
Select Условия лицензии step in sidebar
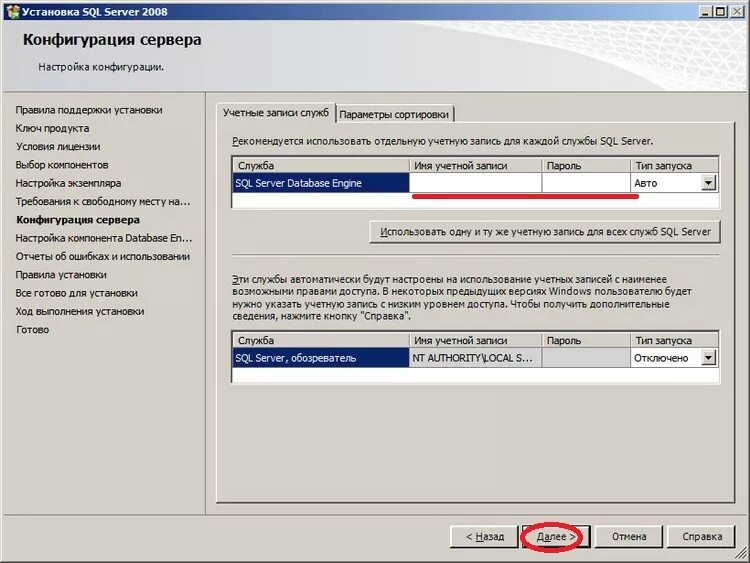(58, 146)
